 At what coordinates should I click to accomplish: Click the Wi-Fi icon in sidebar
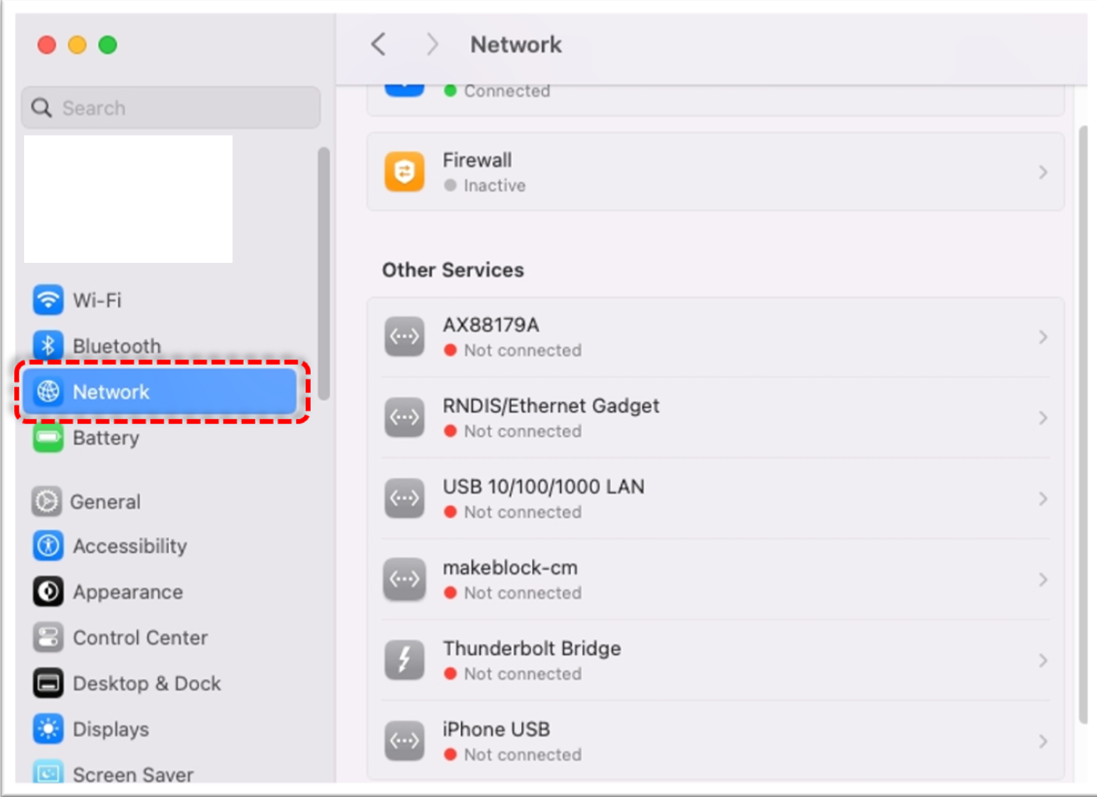pyautogui.click(x=48, y=300)
